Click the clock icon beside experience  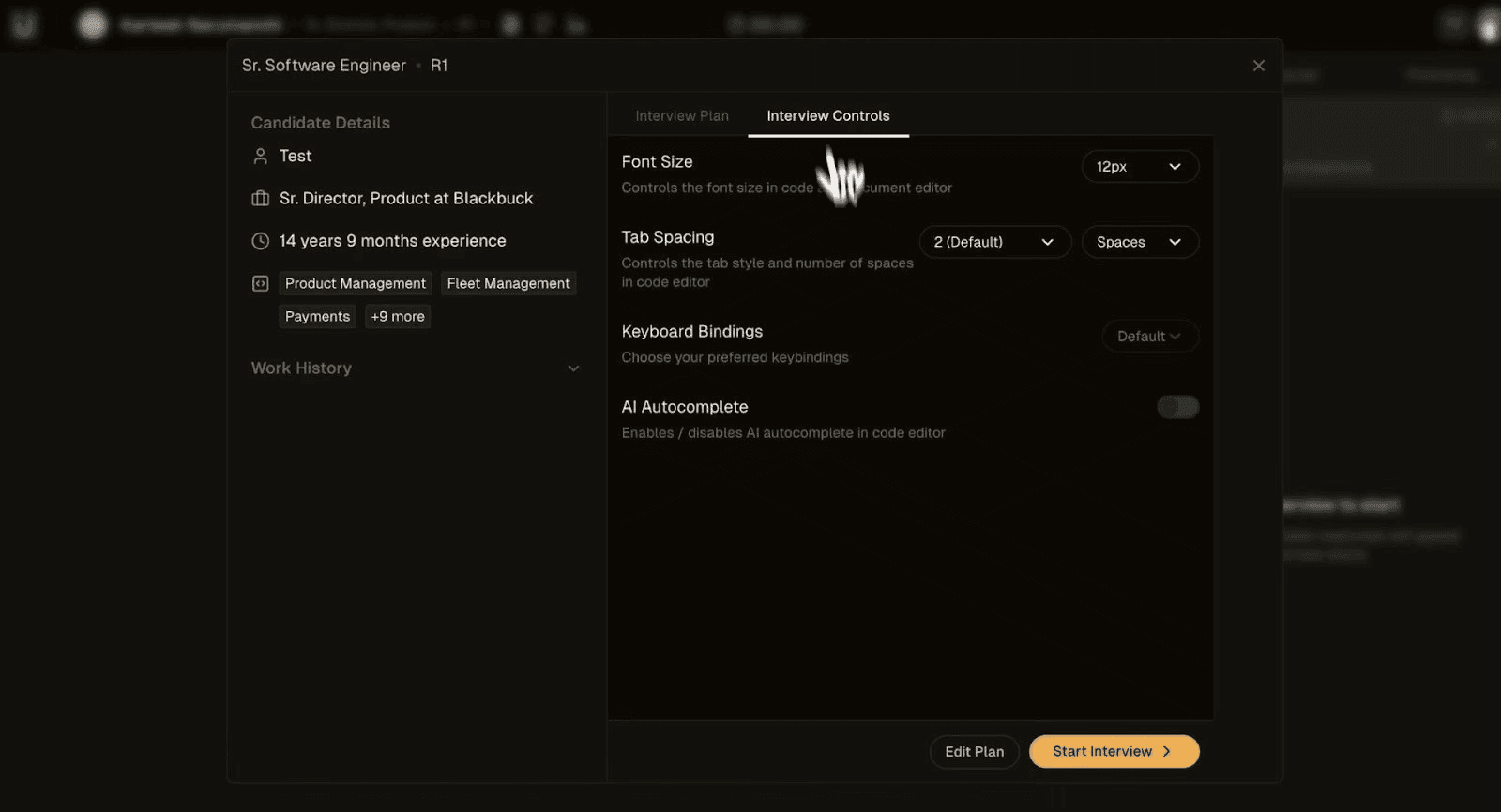tap(261, 241)
